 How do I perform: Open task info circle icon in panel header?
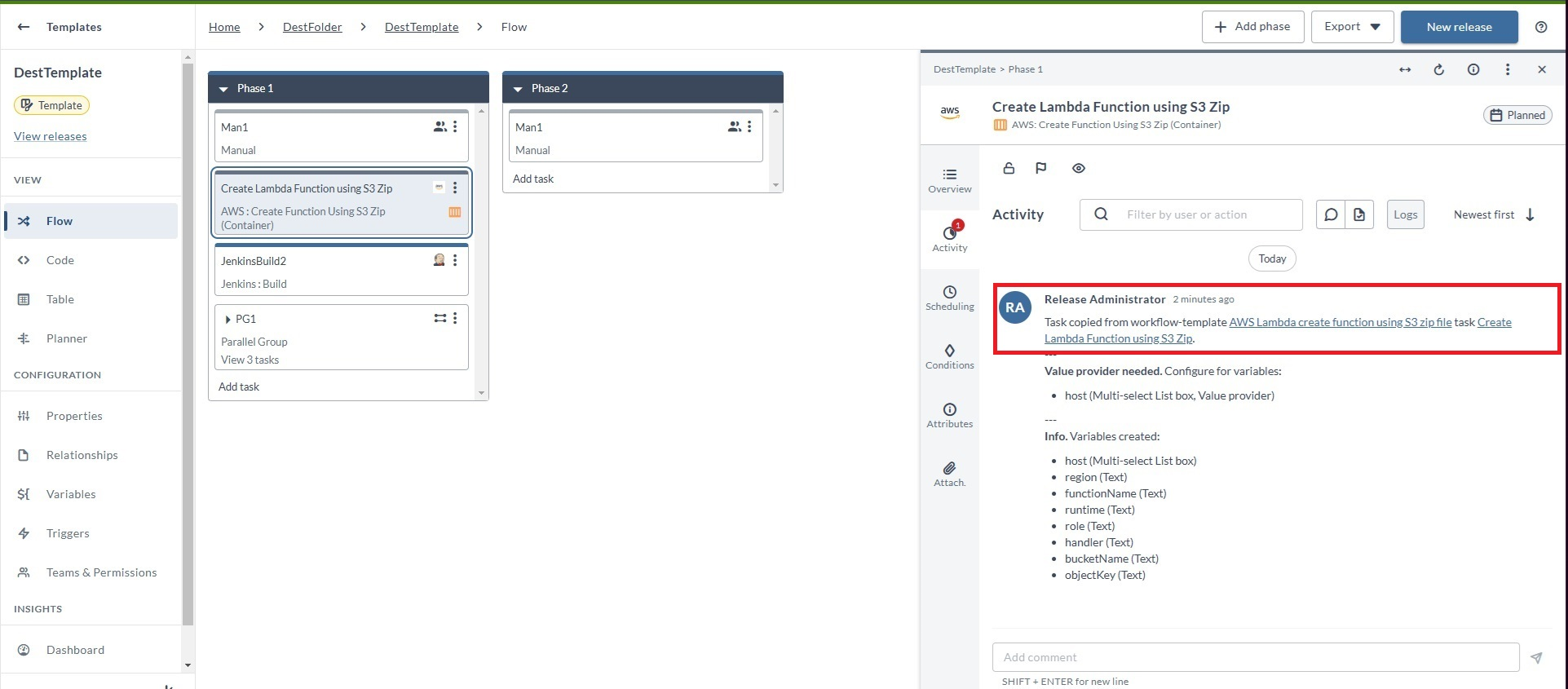point(1473,69)
